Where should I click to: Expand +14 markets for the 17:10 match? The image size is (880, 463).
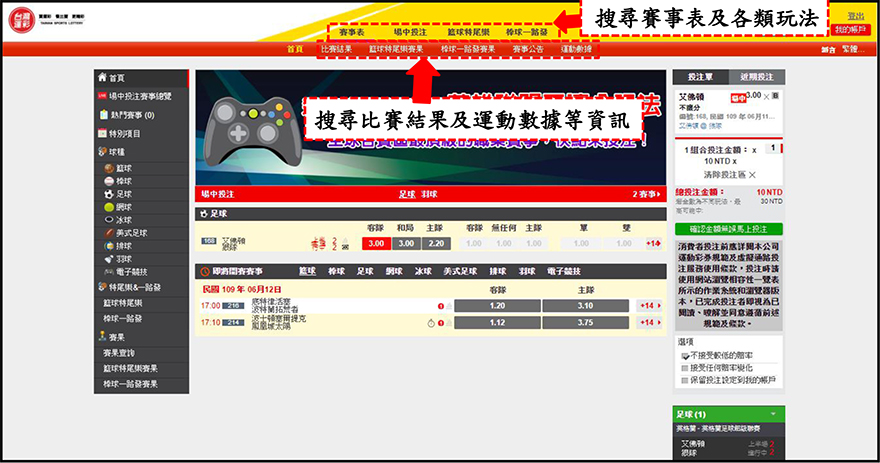[x=650, y=323]
